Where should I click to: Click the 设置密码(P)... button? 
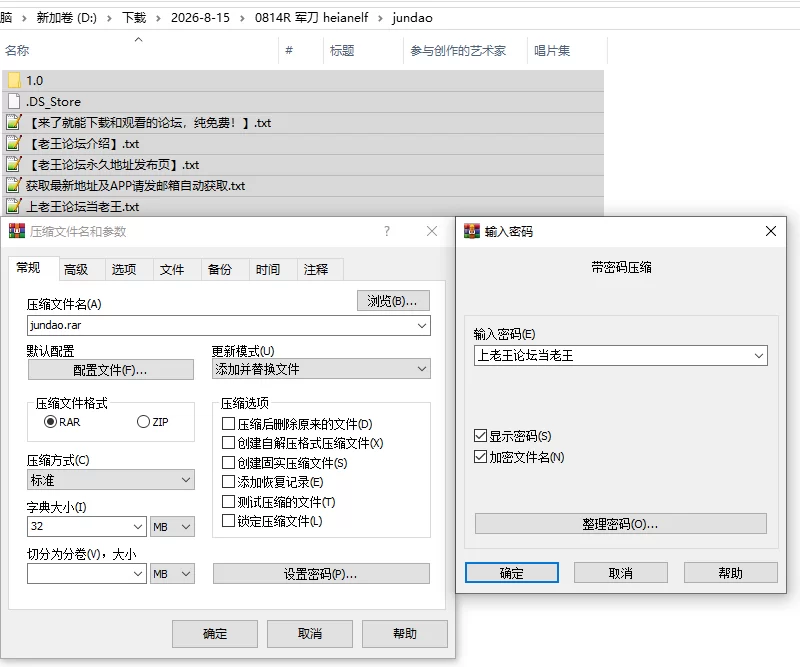pos(321,574)
